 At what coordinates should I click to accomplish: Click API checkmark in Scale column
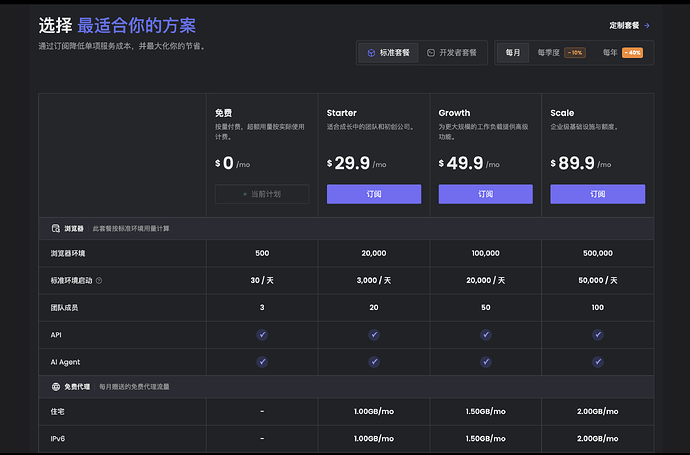pyautogui.click(x=598, y=335)
